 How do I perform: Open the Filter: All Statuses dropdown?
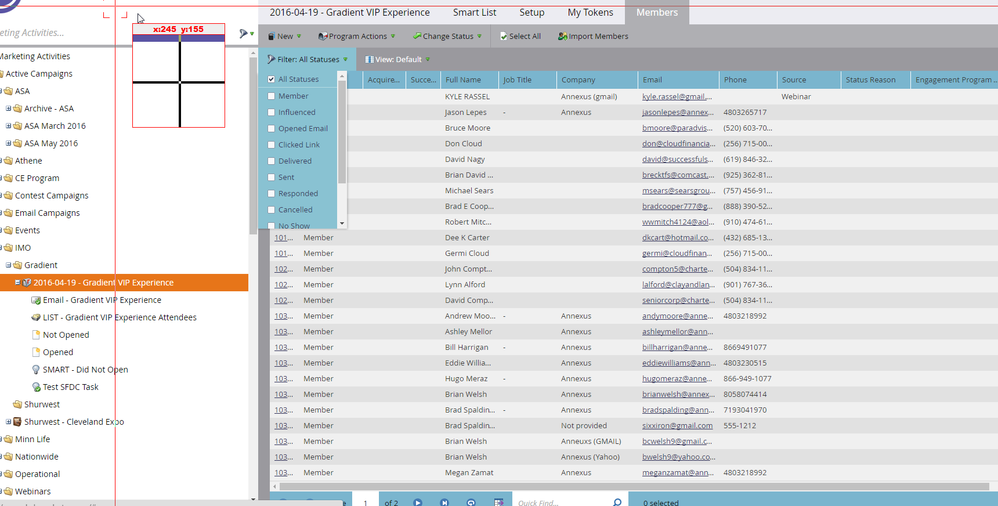coord(307,60)
